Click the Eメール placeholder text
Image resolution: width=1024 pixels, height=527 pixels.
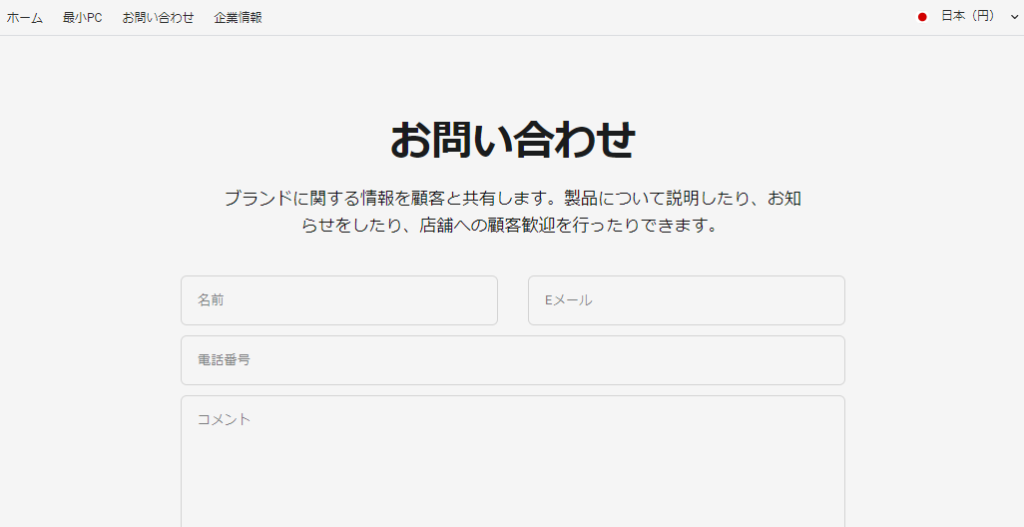(568, 300)
